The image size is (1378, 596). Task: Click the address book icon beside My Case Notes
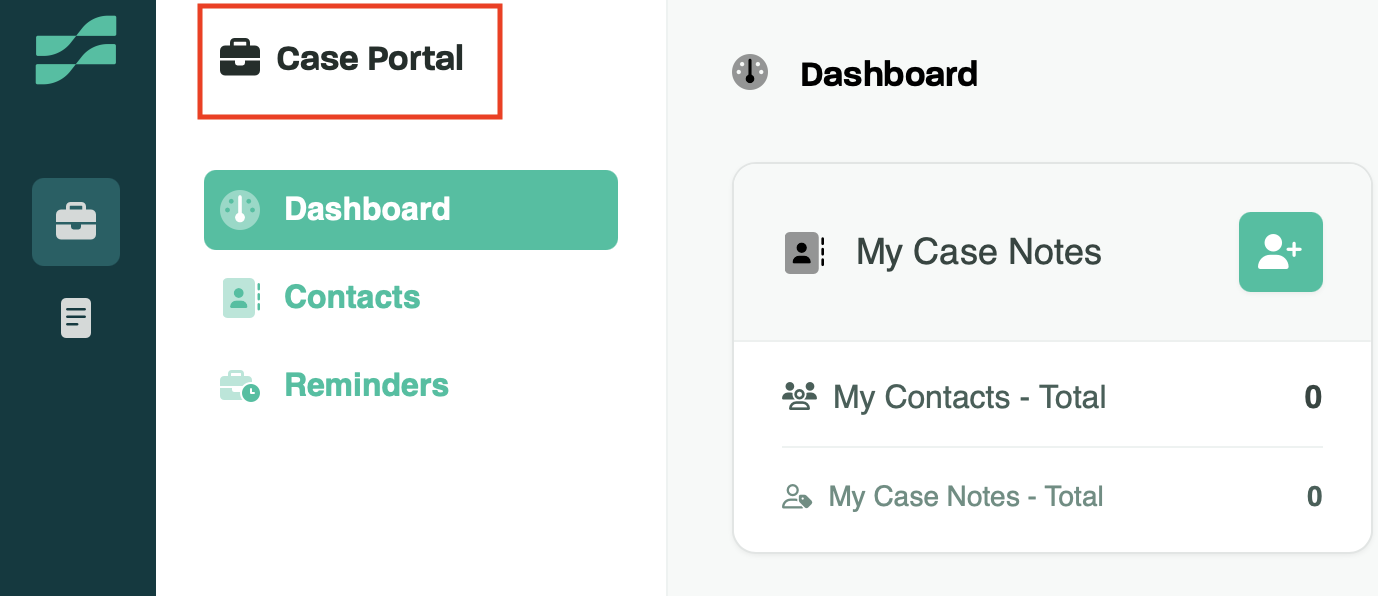[804, 252]
